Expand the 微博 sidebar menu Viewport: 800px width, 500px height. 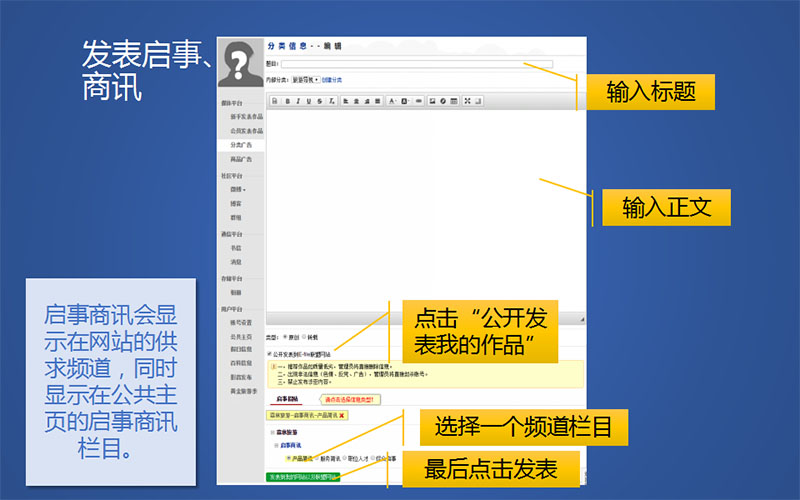tap(237, 189)
